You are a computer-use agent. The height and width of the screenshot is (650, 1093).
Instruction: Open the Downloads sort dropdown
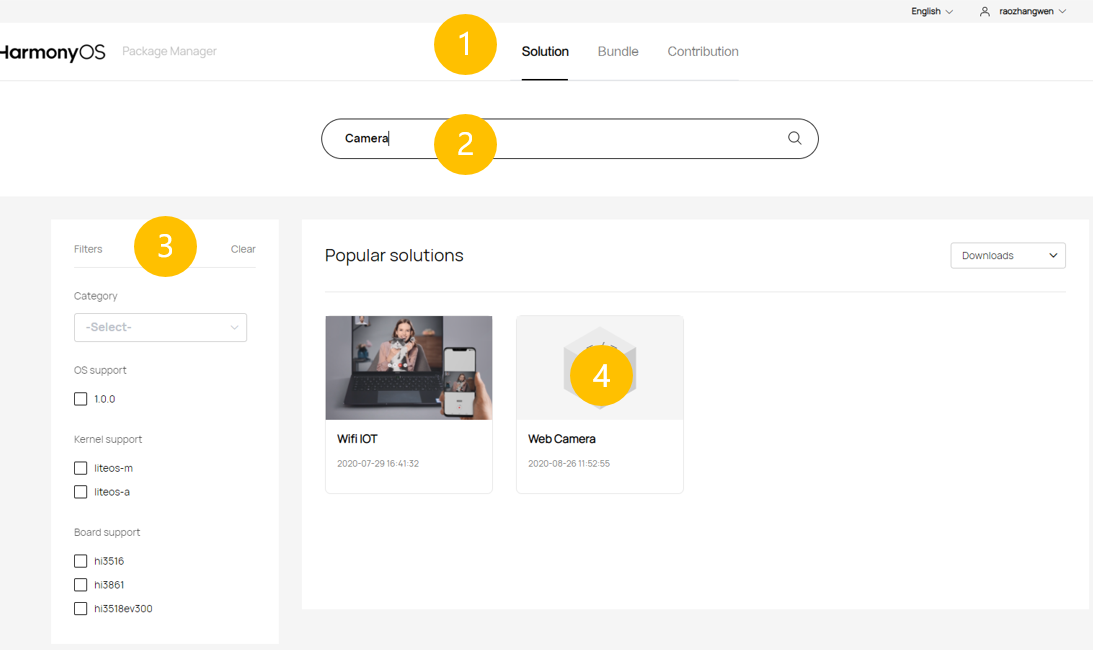click(x=1008, y=255)
